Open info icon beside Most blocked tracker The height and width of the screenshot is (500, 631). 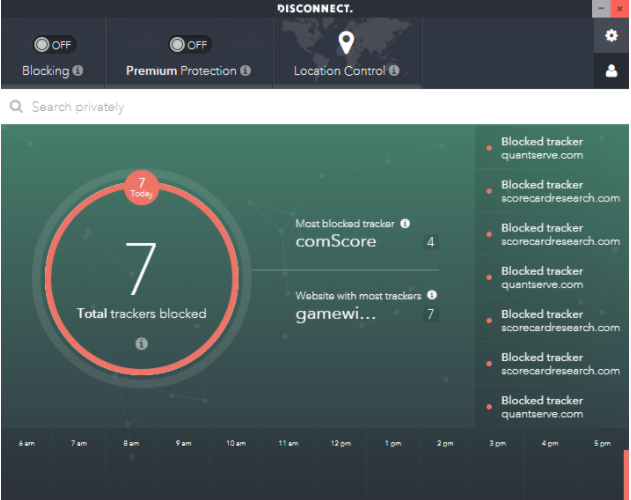tap(405, 223)
